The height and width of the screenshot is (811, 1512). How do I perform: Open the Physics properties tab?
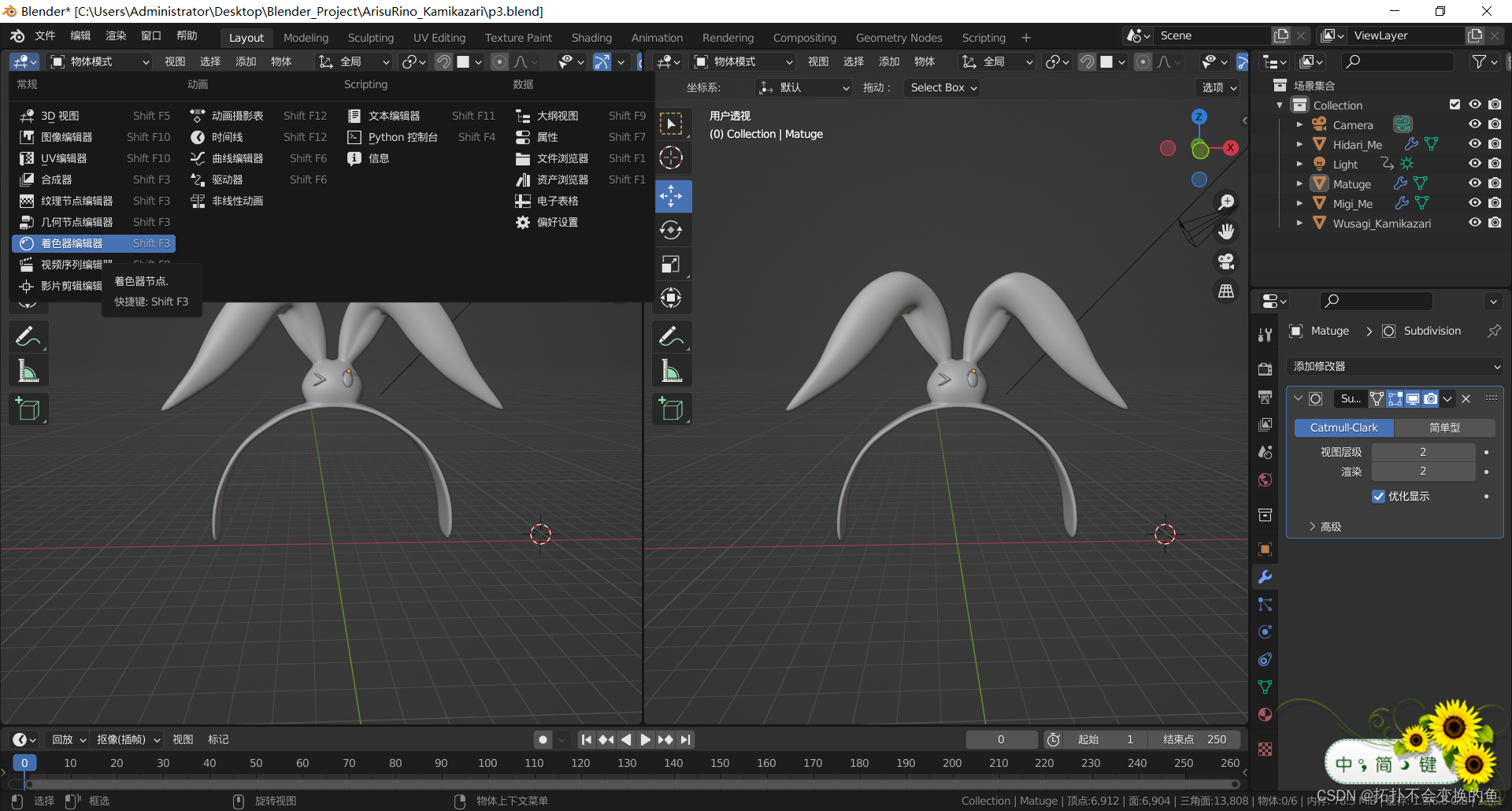[x=1265, y=631]
